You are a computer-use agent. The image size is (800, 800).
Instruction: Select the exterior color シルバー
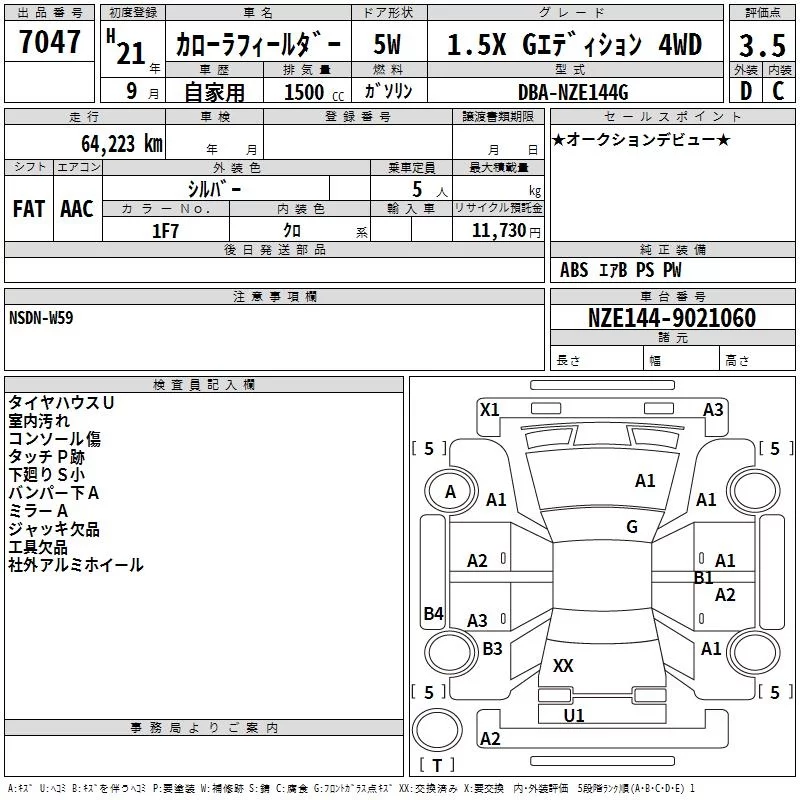(214, 190)
